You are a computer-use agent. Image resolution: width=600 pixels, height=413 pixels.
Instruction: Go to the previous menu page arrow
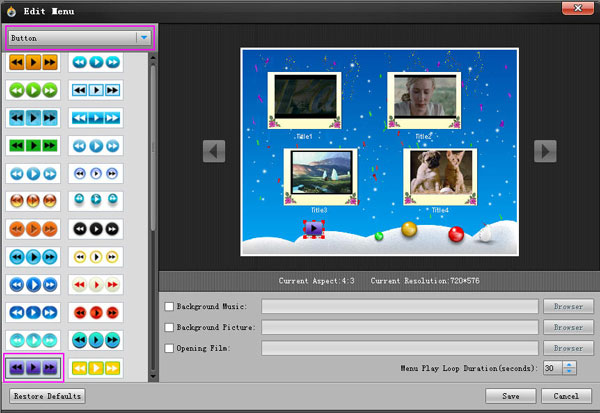point(214,150)
